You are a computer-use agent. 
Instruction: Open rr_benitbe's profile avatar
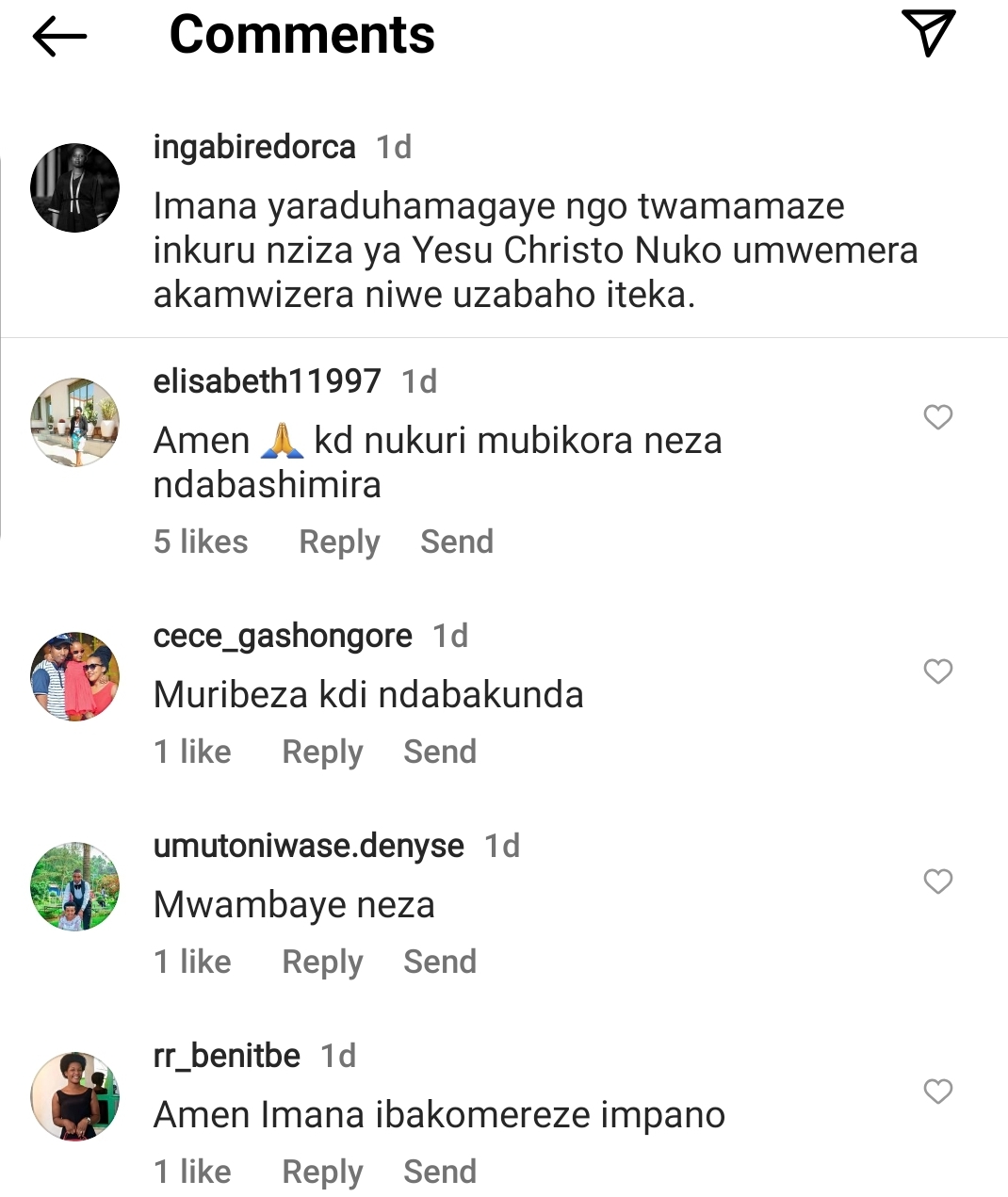75,1096
